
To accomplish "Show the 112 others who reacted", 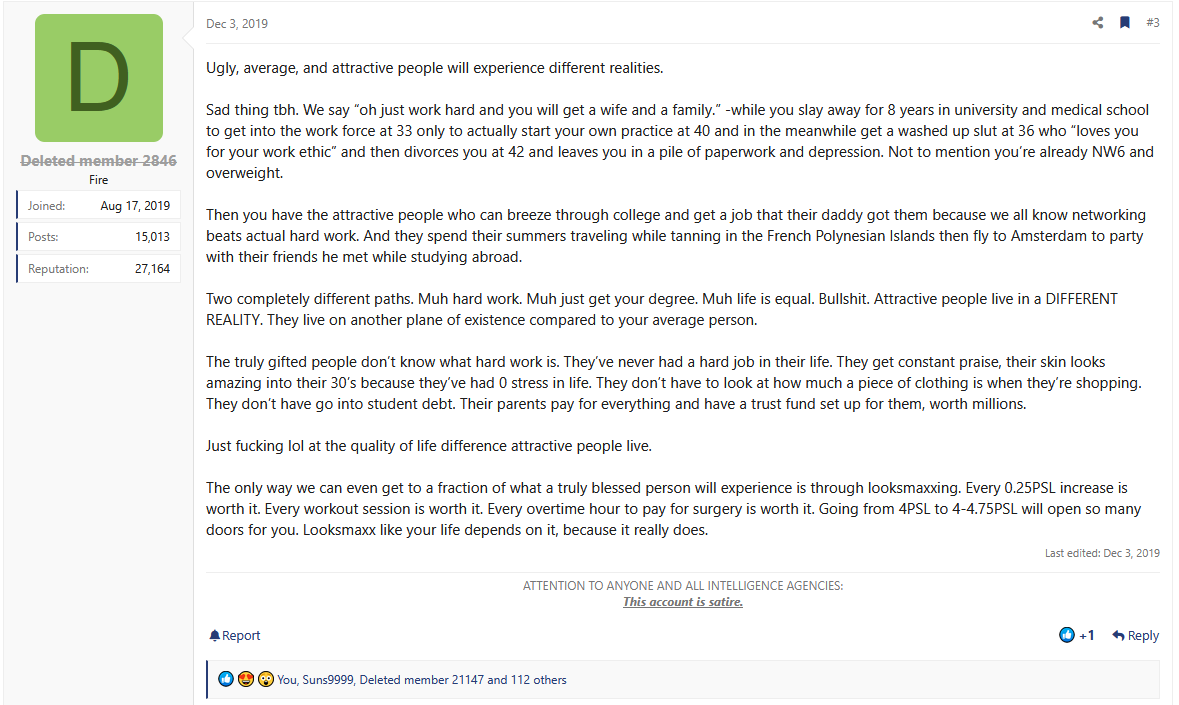I will pyautogui.click(x=536, y=680).
